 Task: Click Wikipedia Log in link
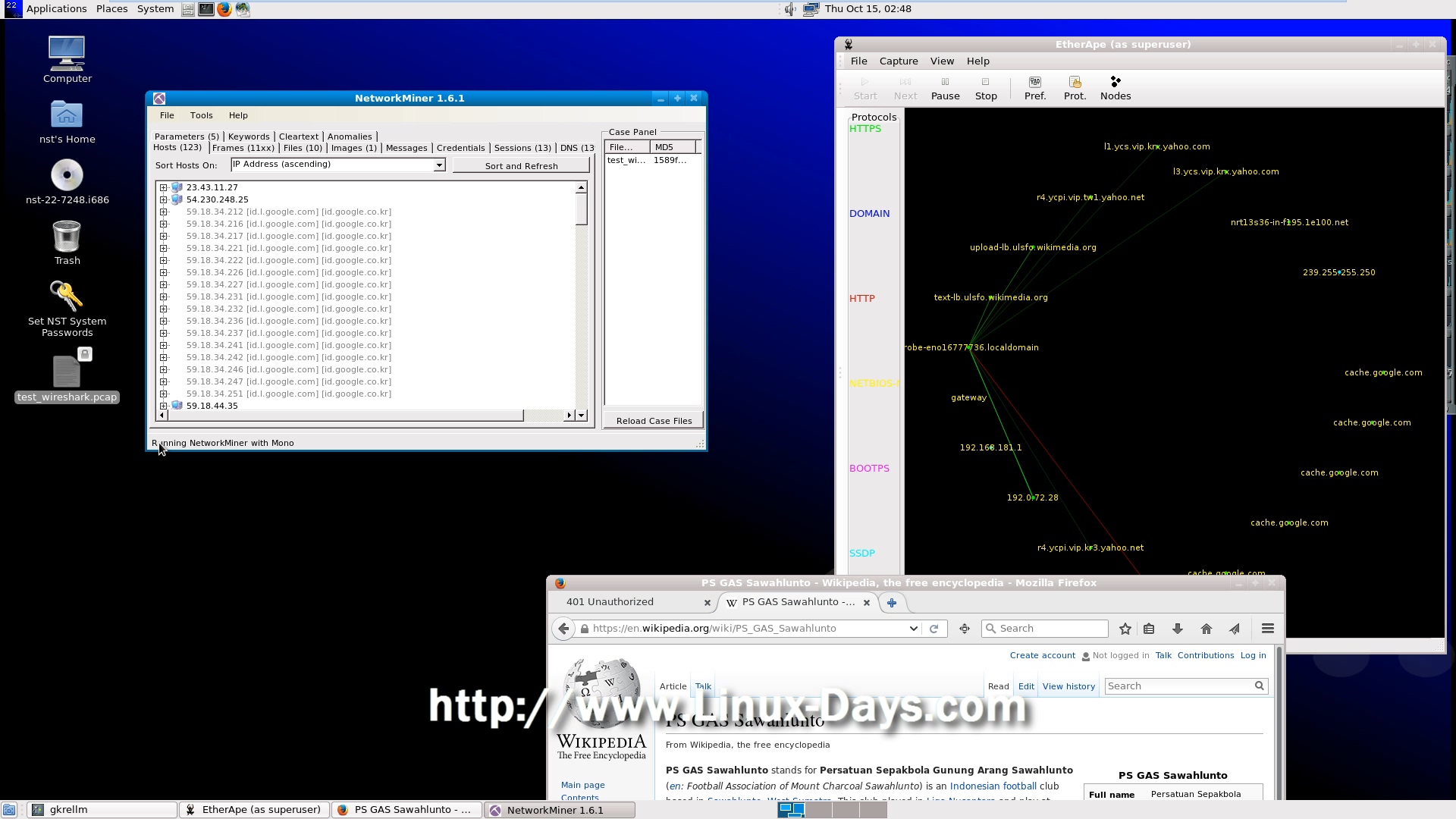tap(1253, 656)
